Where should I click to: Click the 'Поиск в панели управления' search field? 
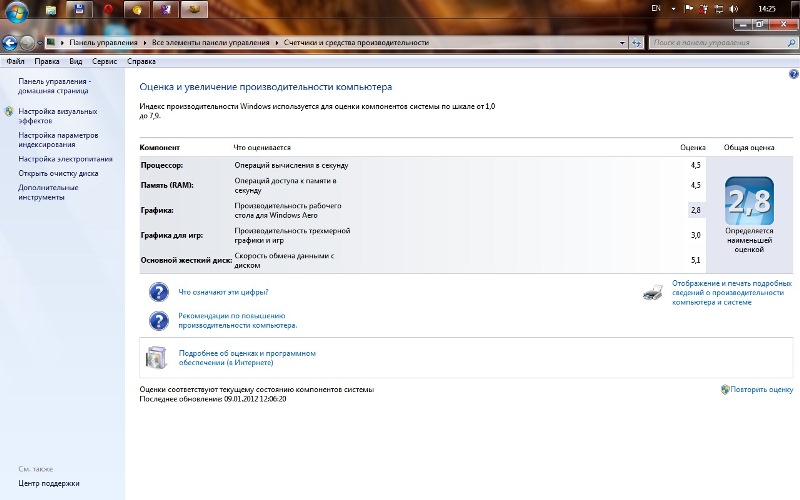pos(715,43)
